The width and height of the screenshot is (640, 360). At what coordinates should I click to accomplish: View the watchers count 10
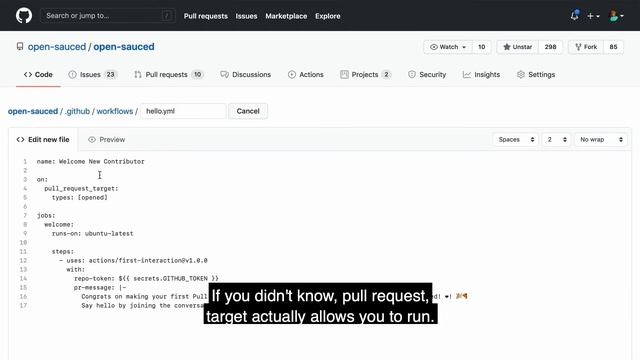click(482, 47)
